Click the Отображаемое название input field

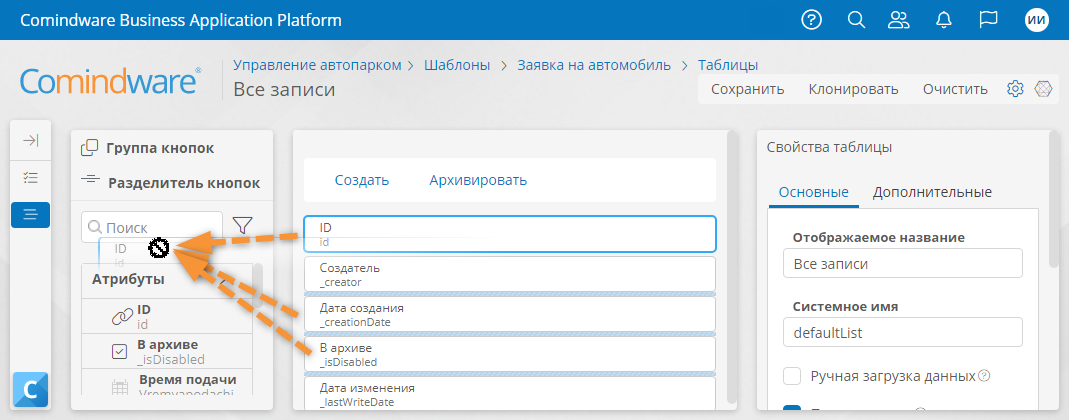click(x=903, y=263)
